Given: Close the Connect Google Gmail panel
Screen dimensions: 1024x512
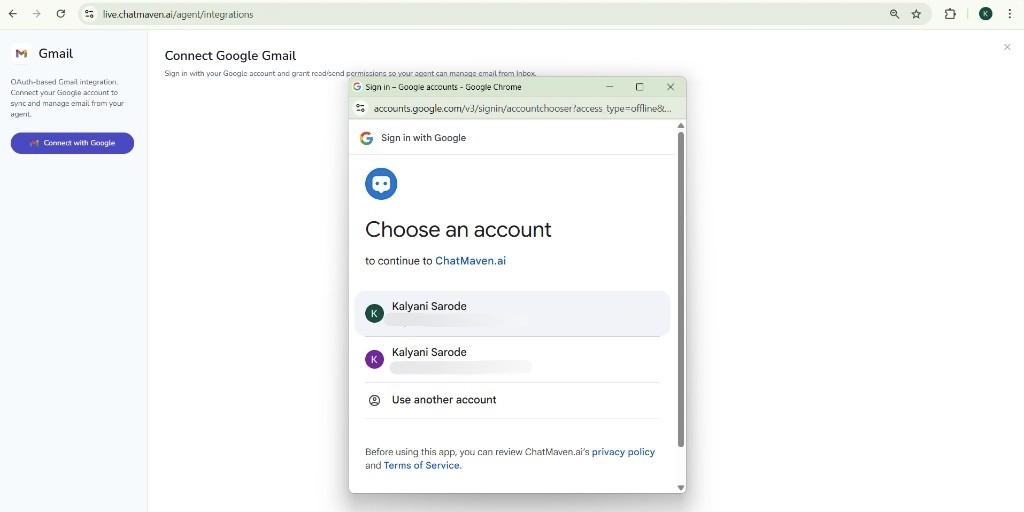Looking at the screenshot, I should [1007, 47].
